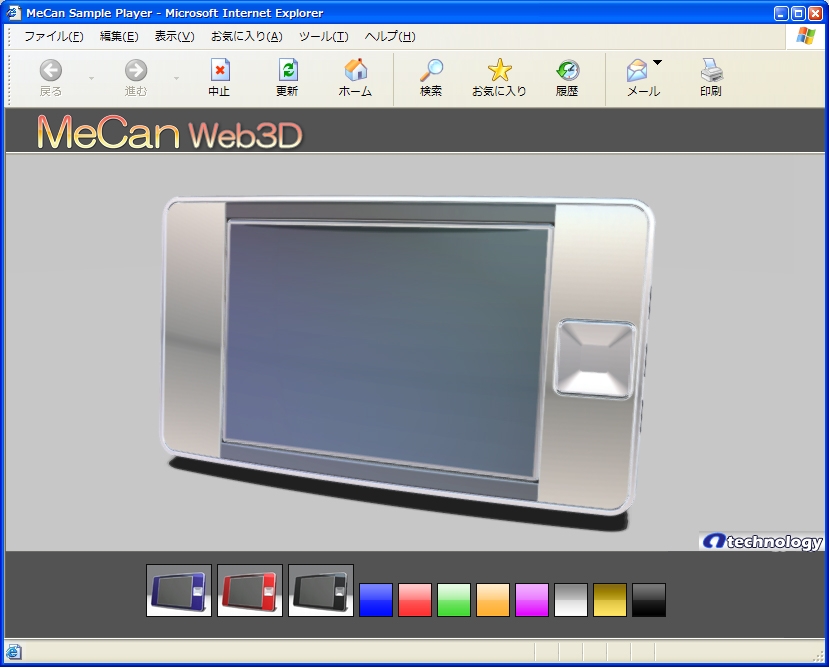Click the technology logo link

click(x=761, y=541)
